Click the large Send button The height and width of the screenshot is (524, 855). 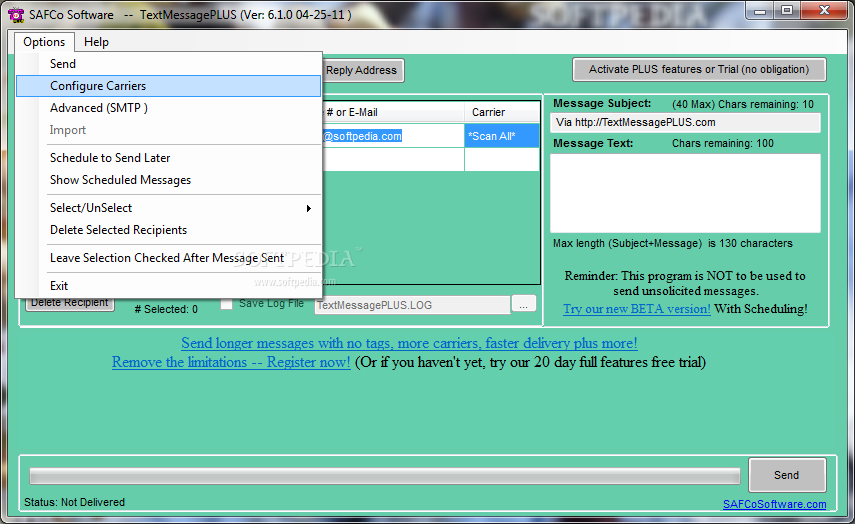[x=787, y=475]
